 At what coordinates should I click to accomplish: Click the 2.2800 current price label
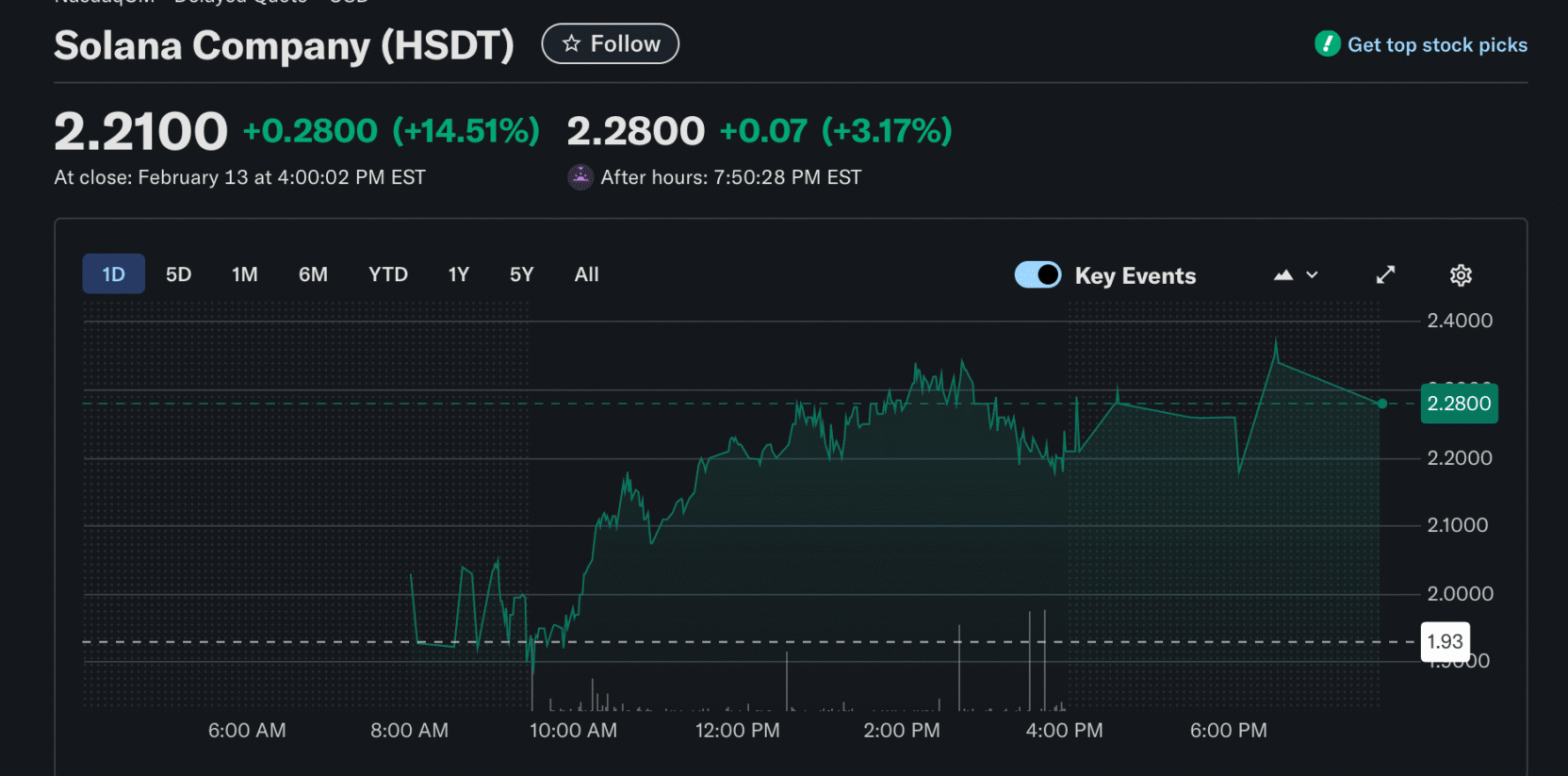[x=1458, y=404]
